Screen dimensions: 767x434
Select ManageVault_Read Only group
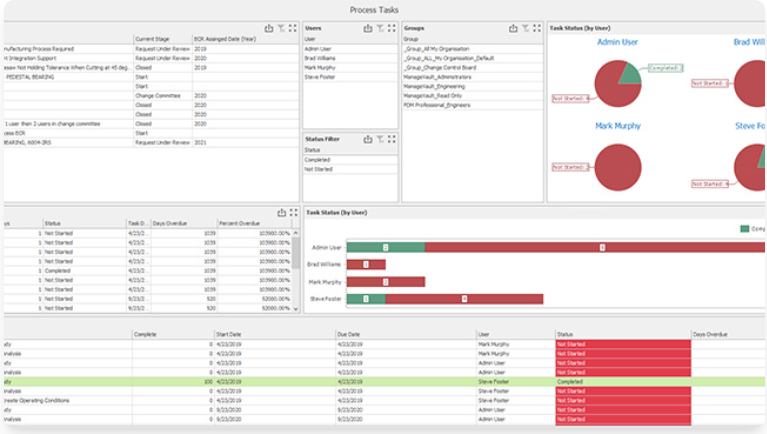tap(473, 95)
